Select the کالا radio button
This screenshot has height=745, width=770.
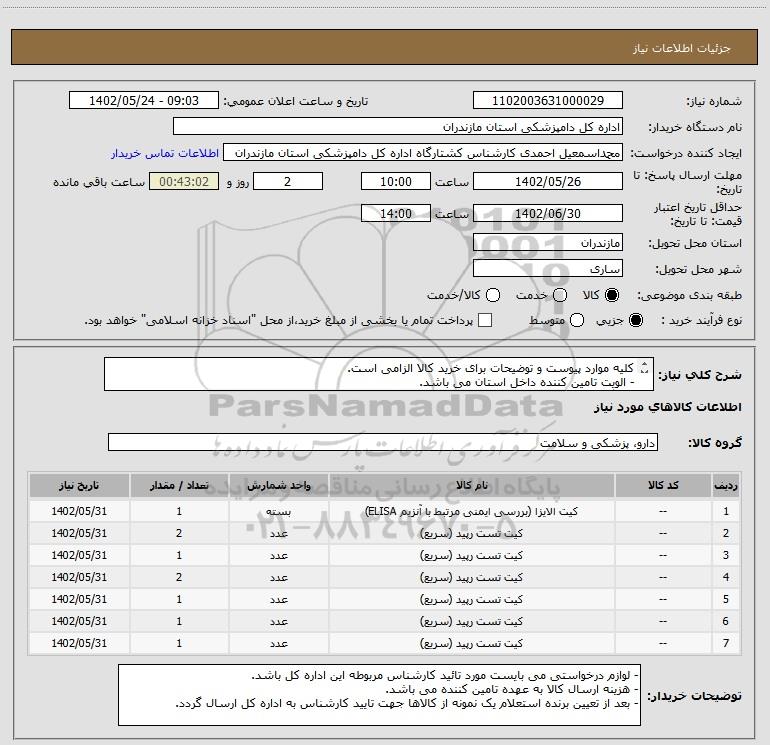[612, 295]
